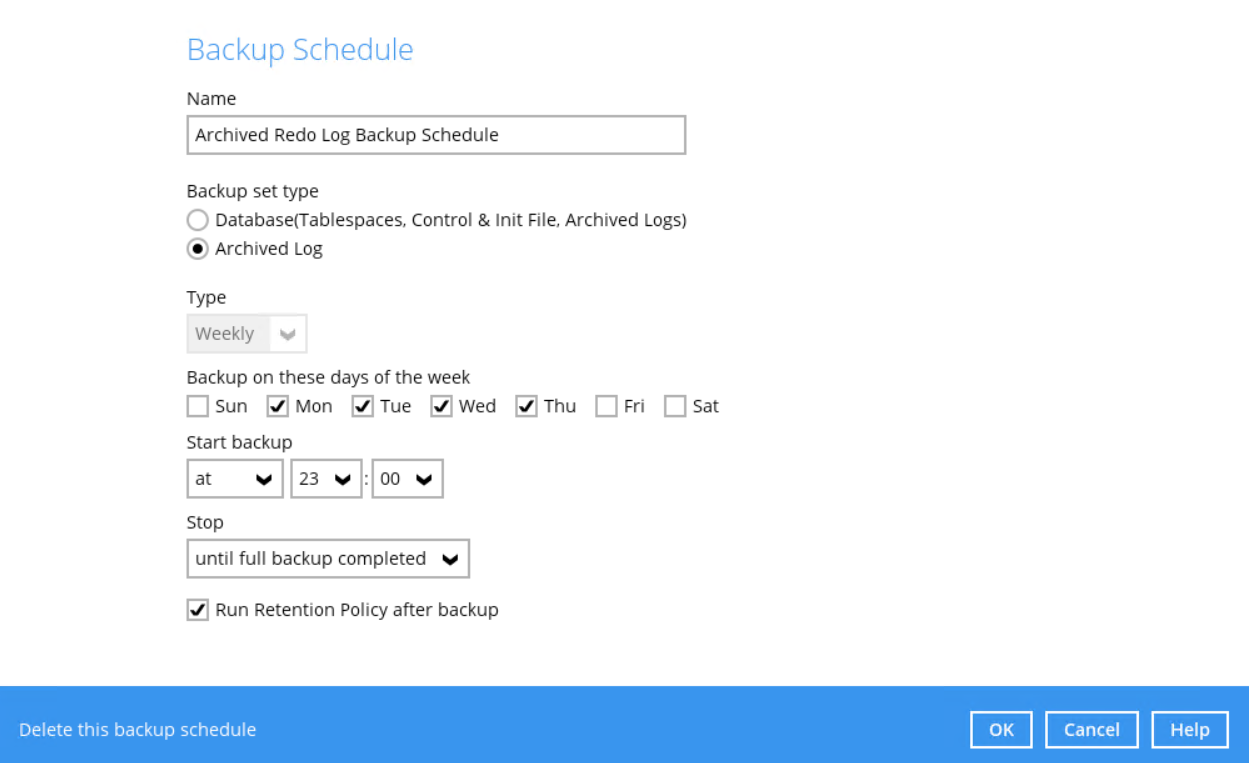
Task: Open the 'until full backup completed' dropdown
Action: [x=328, y=559]
